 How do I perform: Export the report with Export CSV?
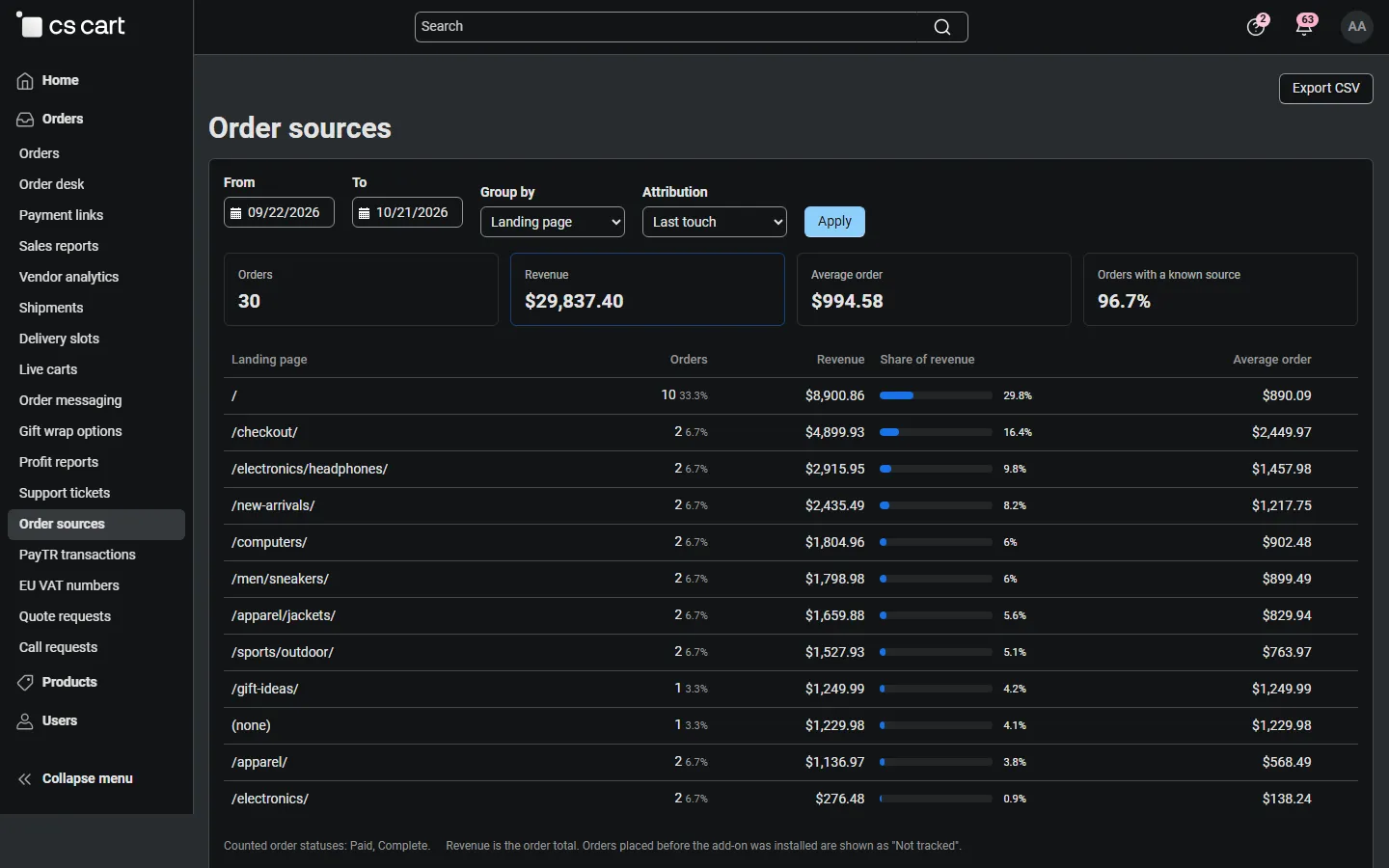[1326, 88]
